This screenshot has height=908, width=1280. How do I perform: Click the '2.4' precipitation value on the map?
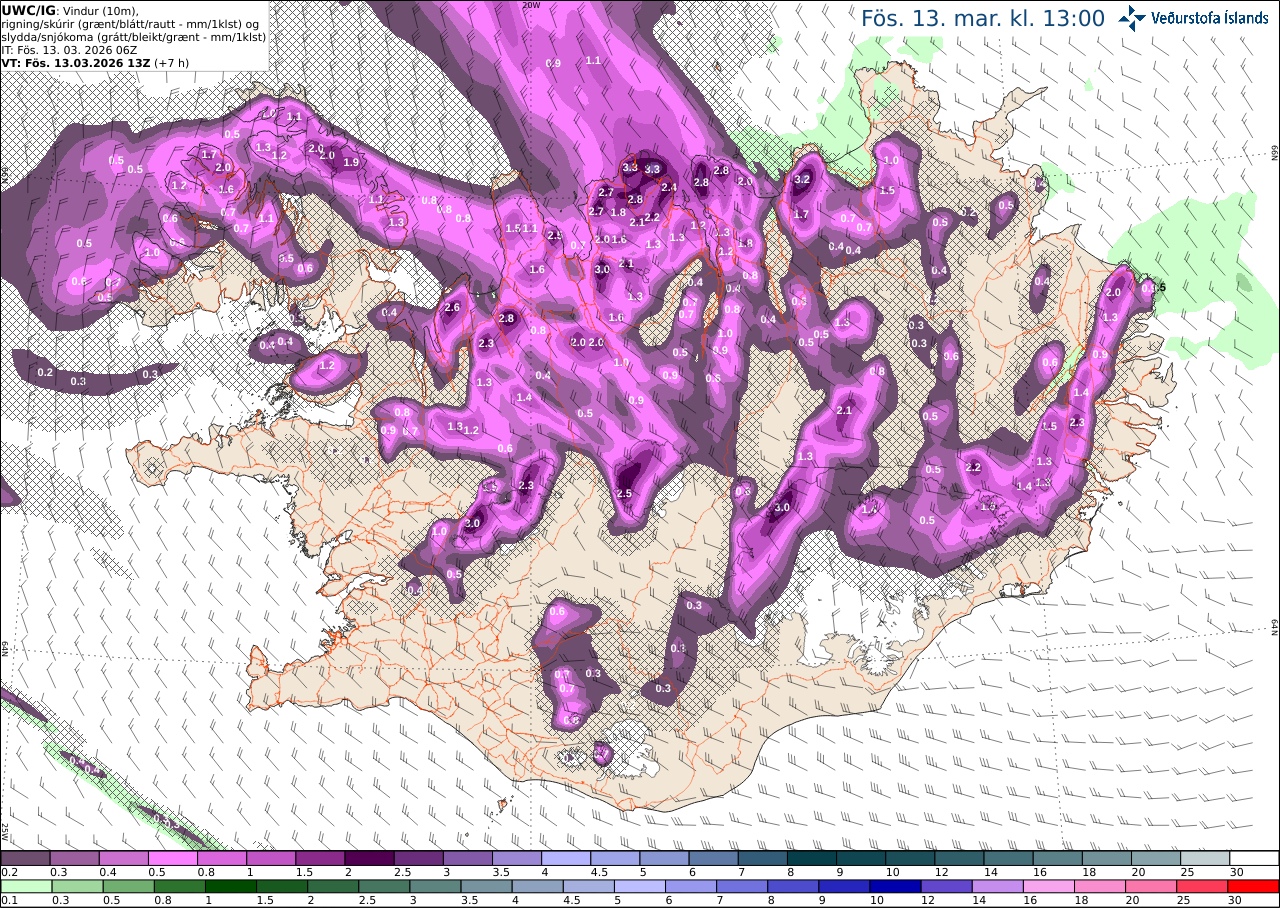(669, 187)
